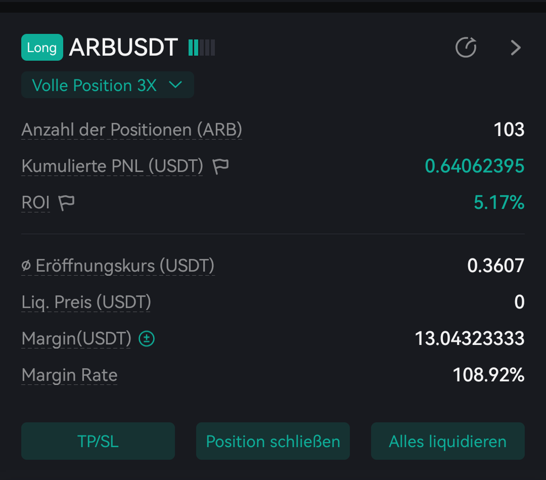546x480 pixels.
Task: Adjust margin via plus-minus circle icon
Action: tap(147, 339)
